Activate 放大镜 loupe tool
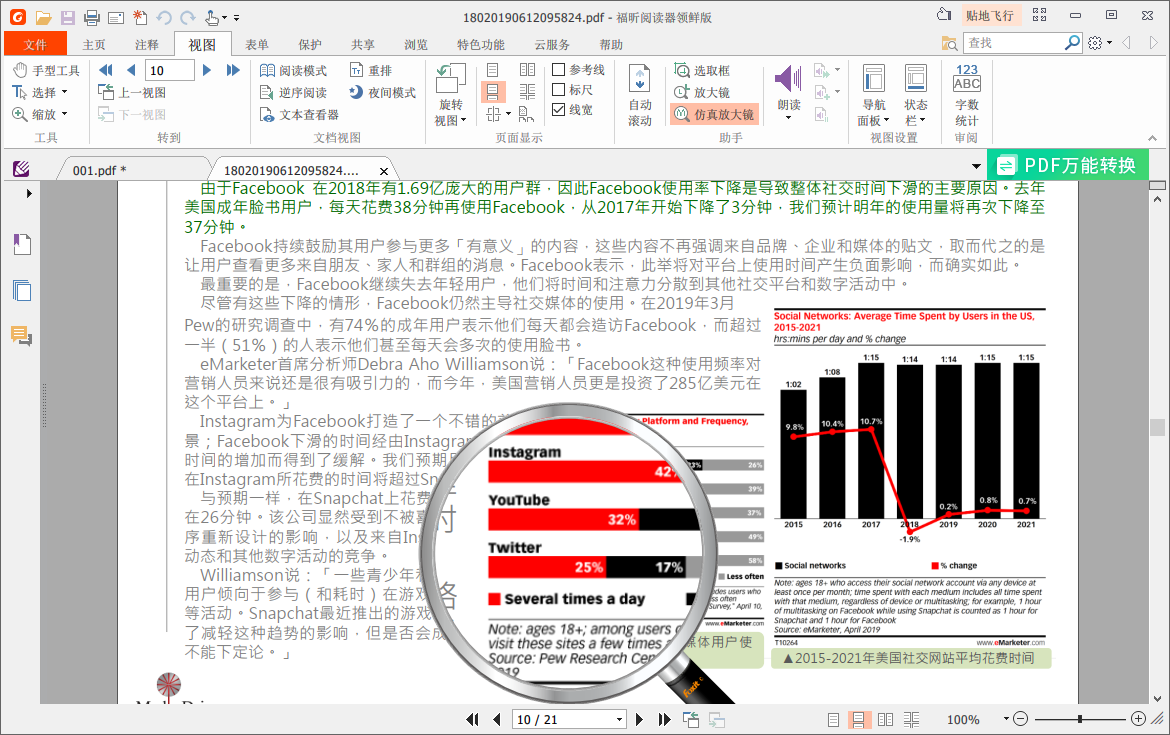Viewport: 1170px width, 735px height. [x=702, y=93]
